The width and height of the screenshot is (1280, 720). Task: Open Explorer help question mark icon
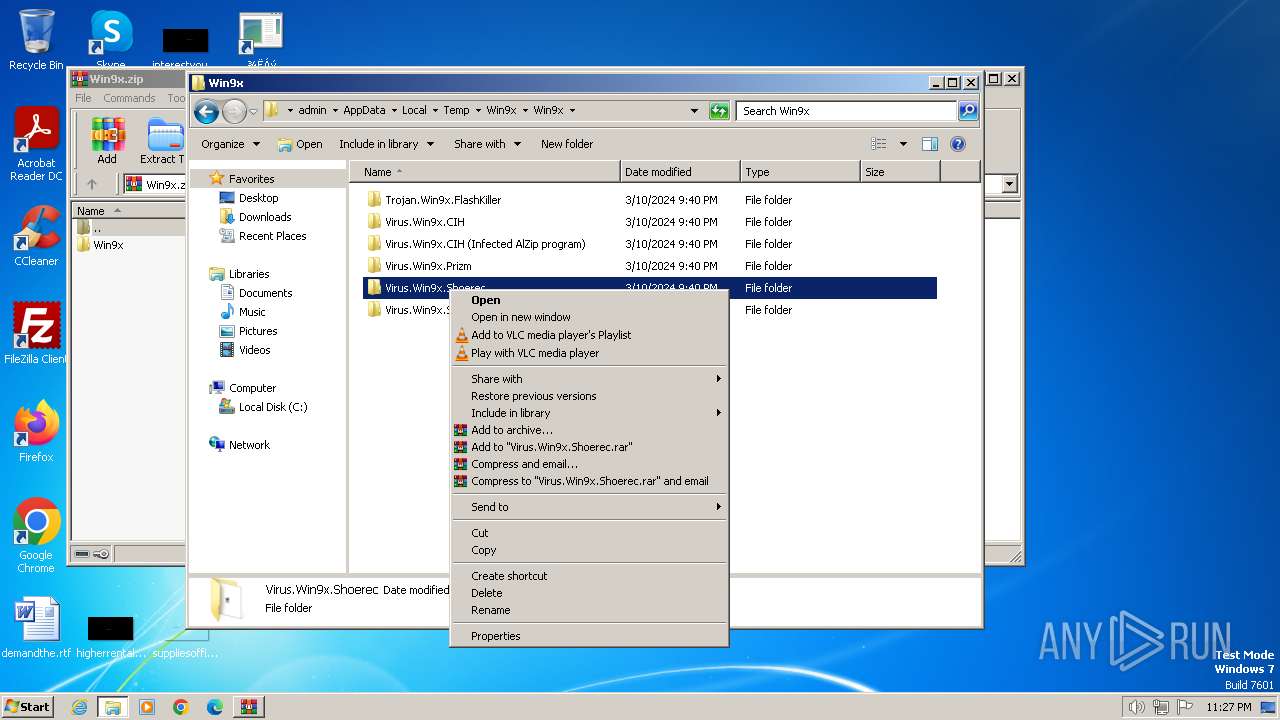(958, 144)
